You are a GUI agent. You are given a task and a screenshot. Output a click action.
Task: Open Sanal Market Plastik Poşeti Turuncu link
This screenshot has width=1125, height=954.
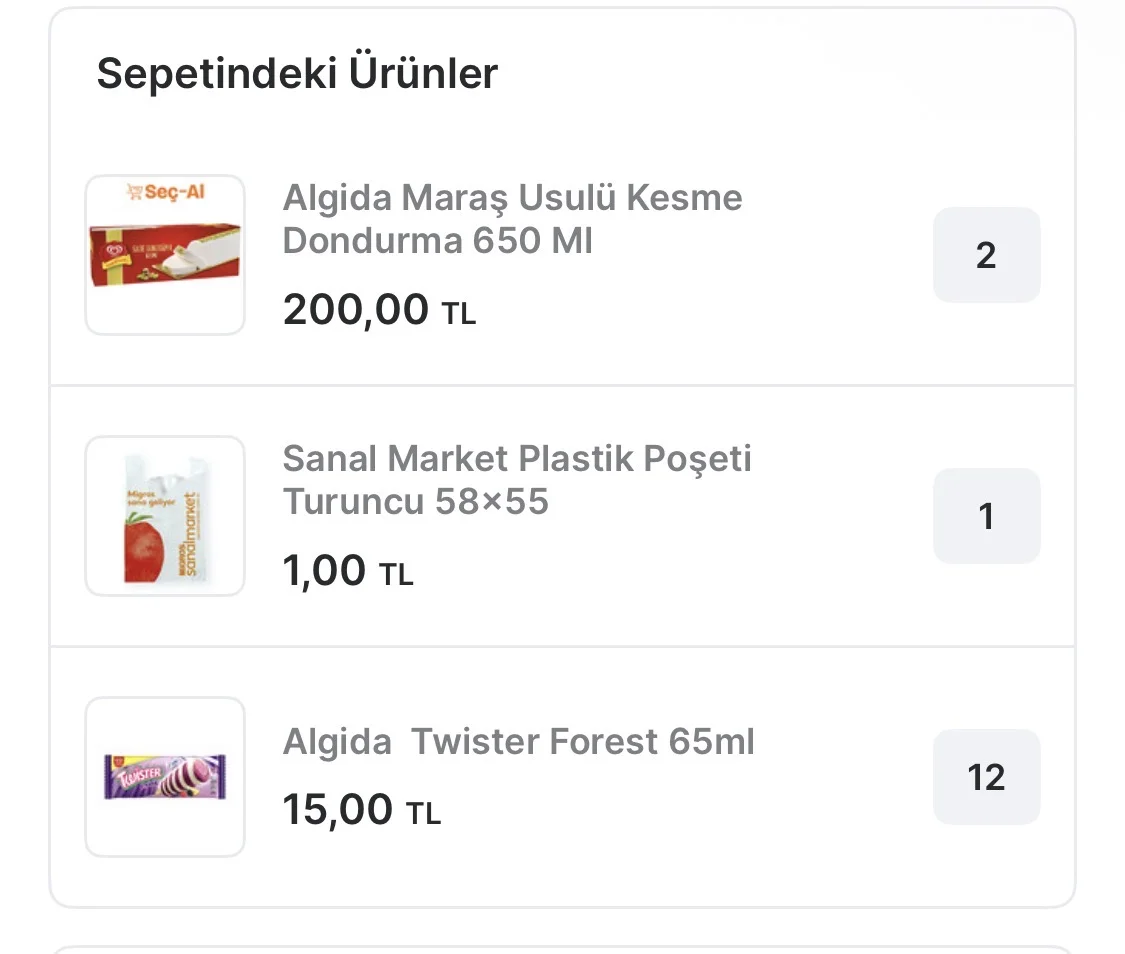pos(516,480)
